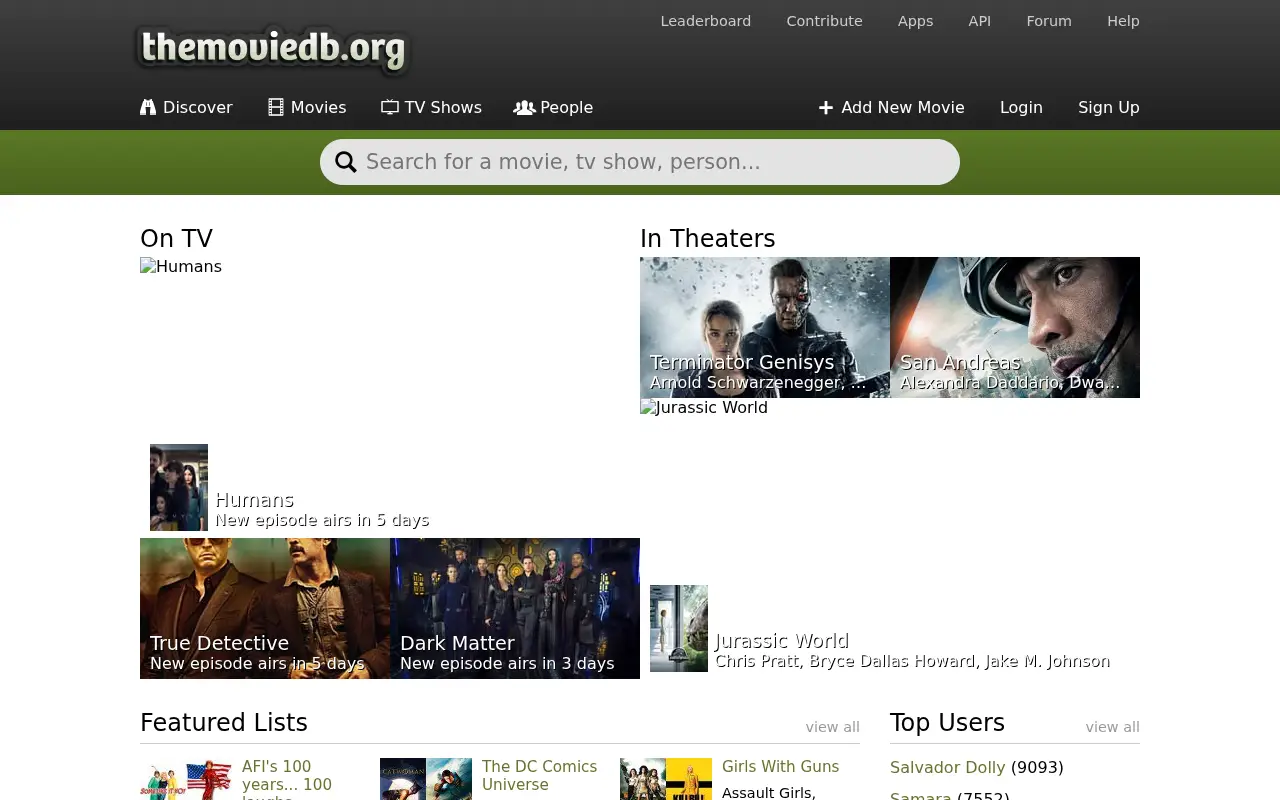Open the San Andreas backdrop
Image resolution: width=1280 pixels, height=800 pixels.
click(x=1015, y=327)
